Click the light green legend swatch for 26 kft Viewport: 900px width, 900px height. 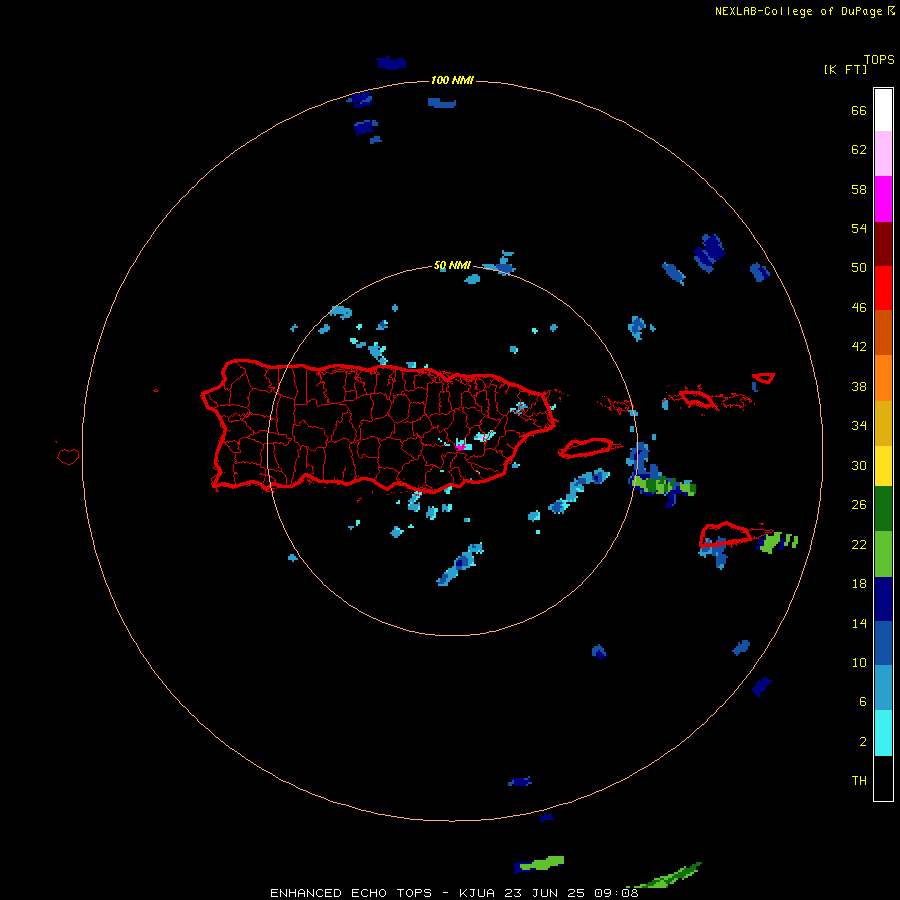883,554
